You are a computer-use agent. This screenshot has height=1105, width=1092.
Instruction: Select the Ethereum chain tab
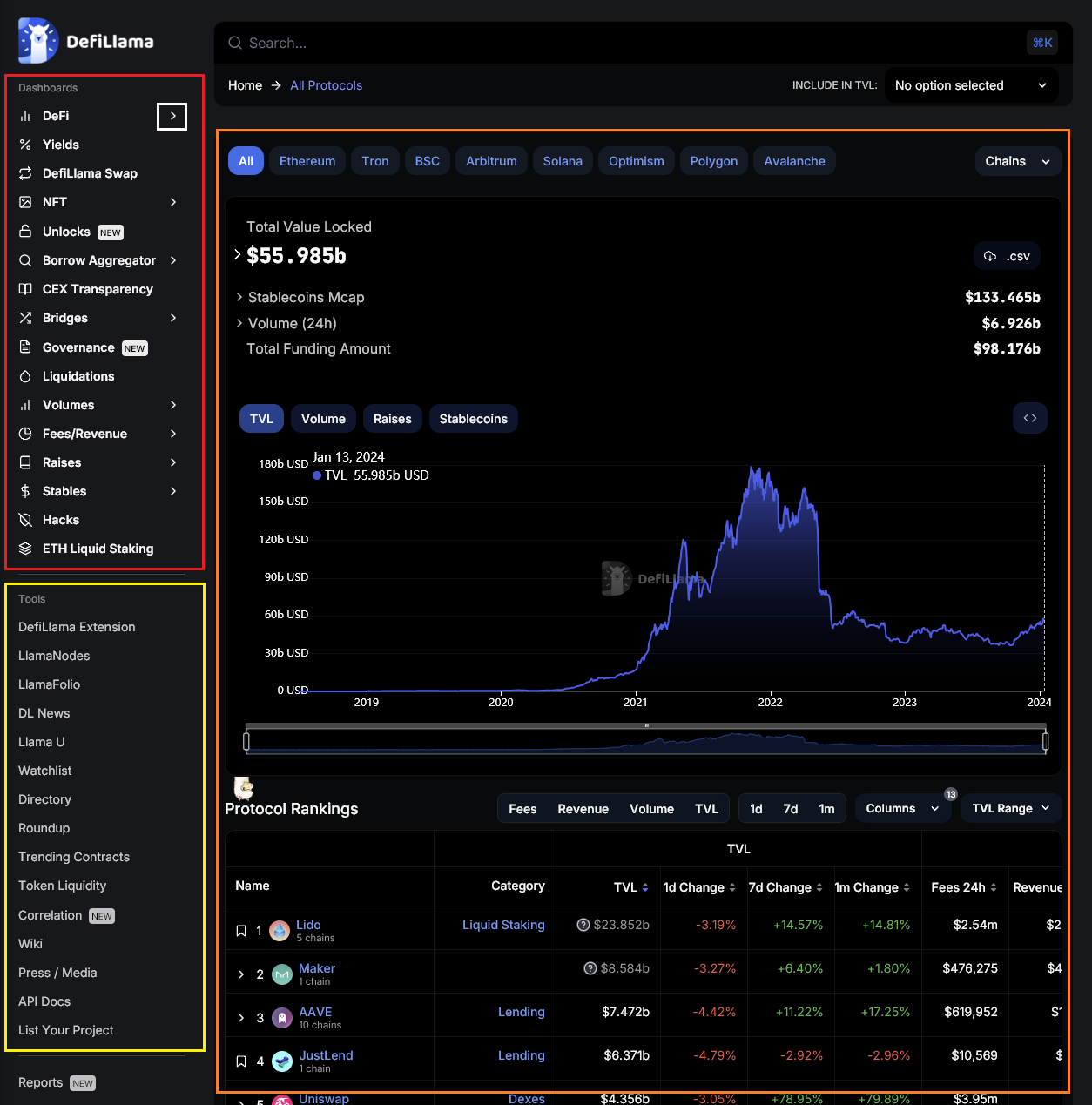(x=307, y=161)
